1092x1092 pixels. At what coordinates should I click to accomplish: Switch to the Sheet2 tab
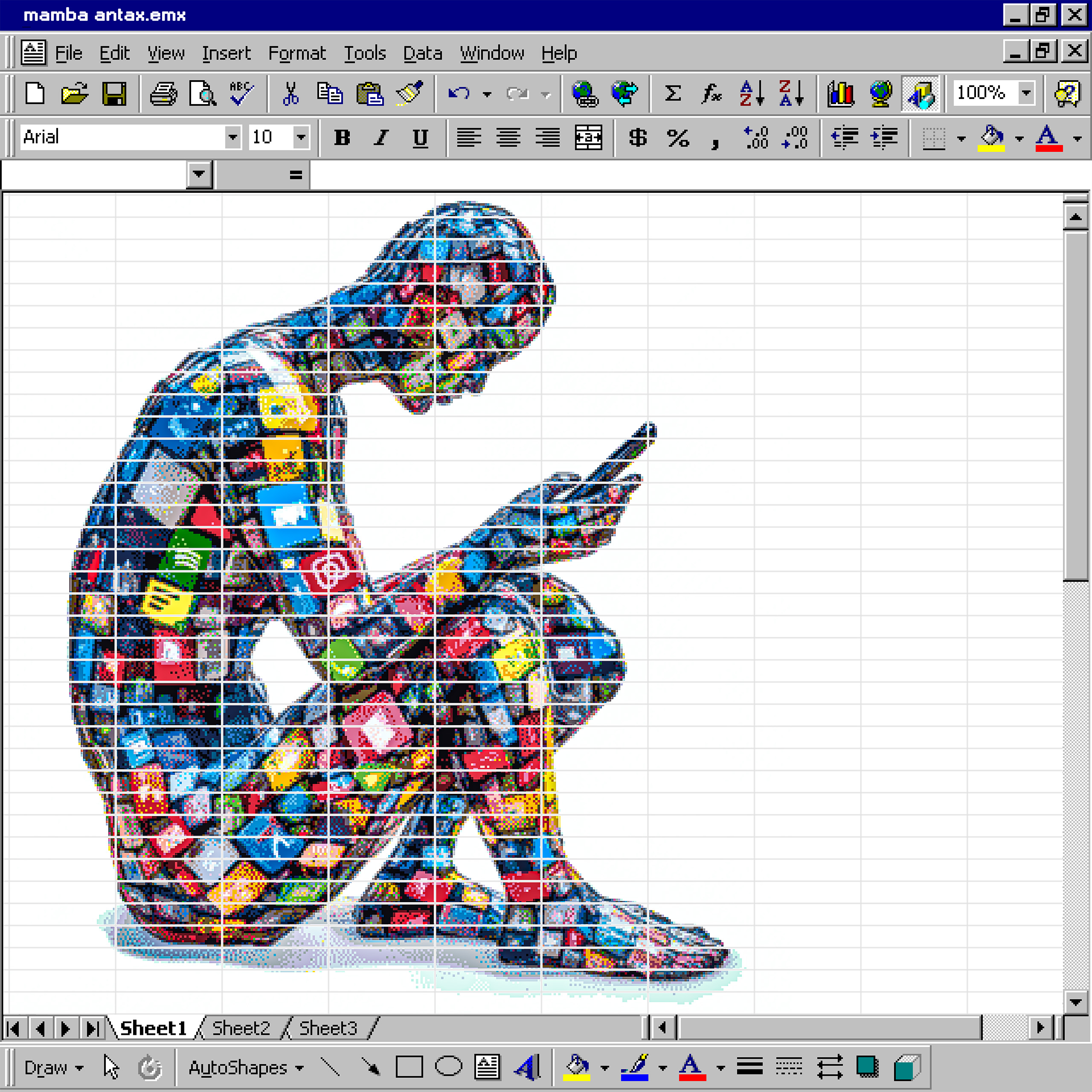(241, 1028)
